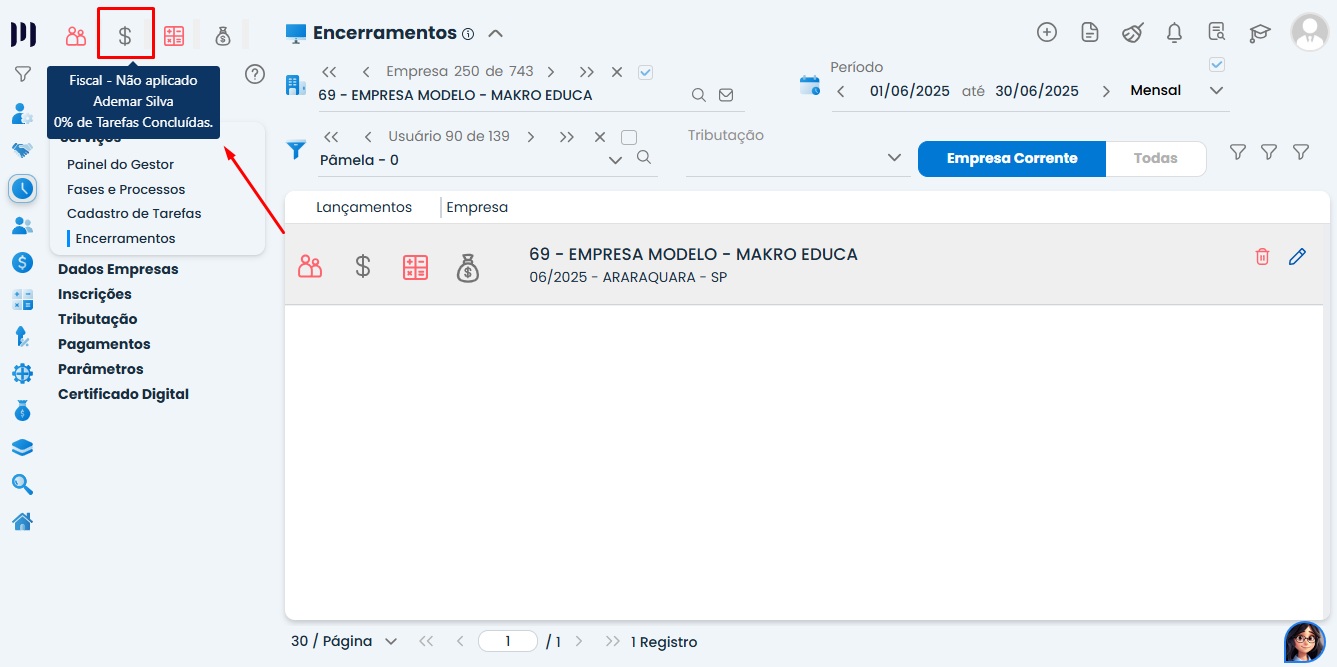1337x667 pixels.
Task: Expand the Mensal period dropdown
Action: 1216,91
